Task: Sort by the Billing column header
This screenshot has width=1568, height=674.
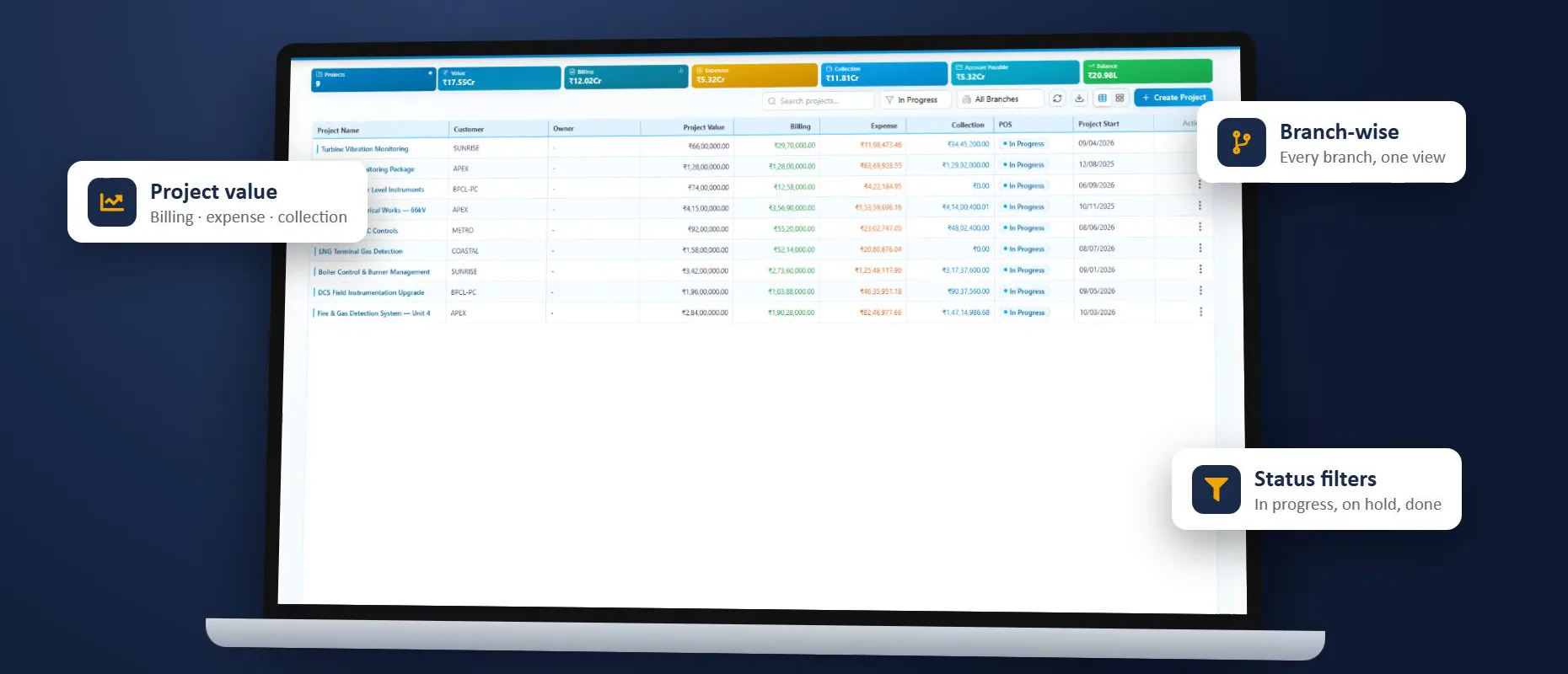Action: pos(800,126)
